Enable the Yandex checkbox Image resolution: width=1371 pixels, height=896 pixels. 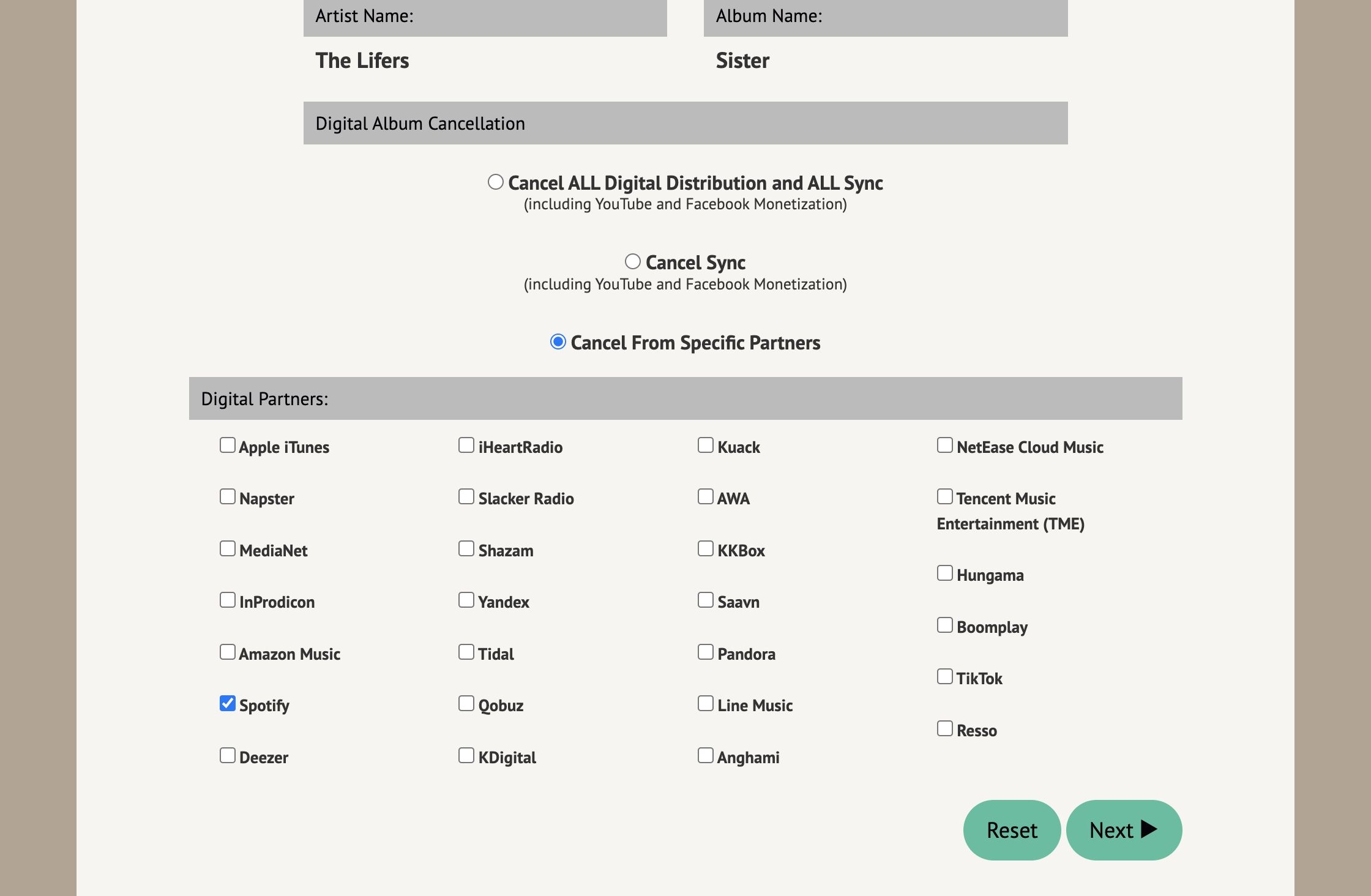click(x=466, y=600)
